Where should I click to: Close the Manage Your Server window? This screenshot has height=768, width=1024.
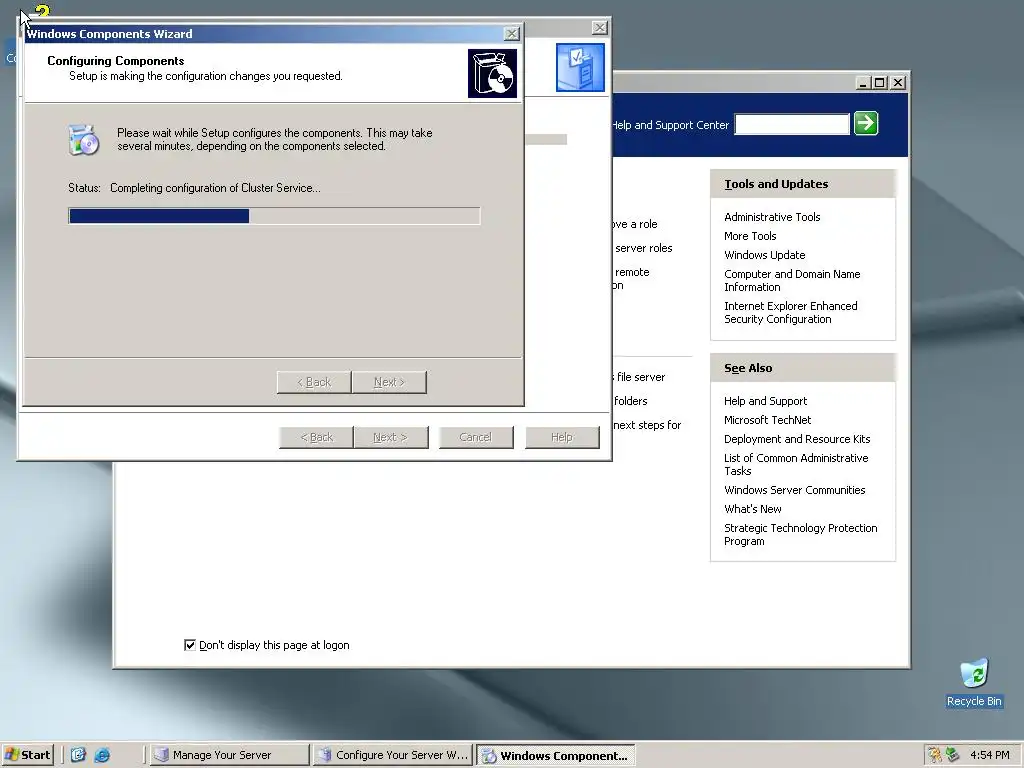(x=899, y=83)
